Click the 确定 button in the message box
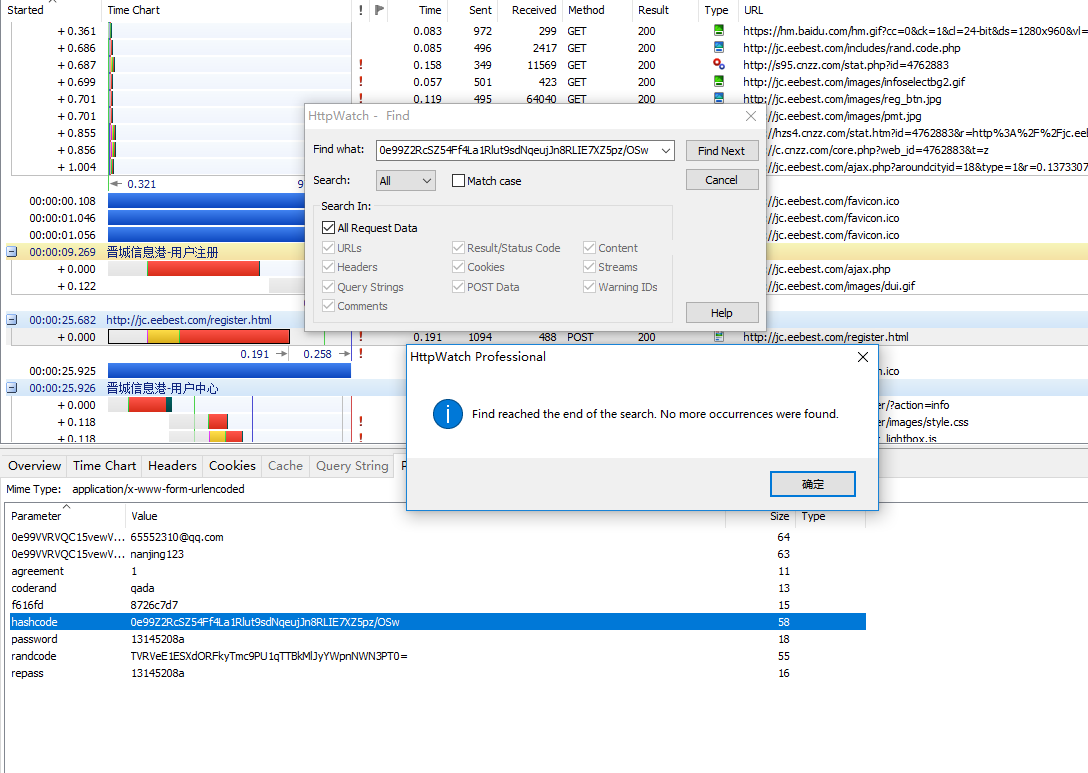Screen dimensions: 1088x773 (812, 484)
